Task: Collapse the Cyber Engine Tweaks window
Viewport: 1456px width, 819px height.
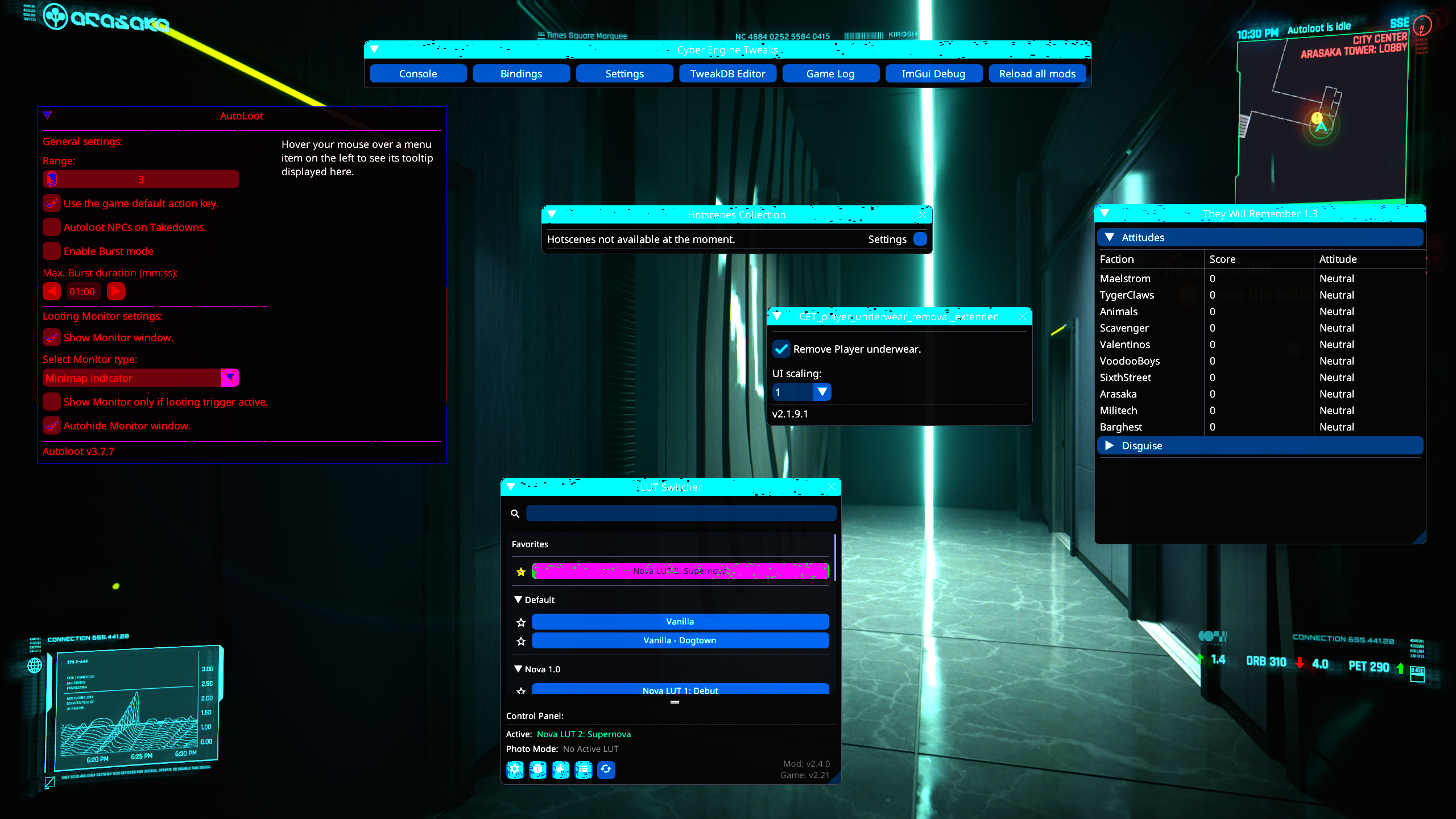Action: pyautogui.click(x=374, y=49)
